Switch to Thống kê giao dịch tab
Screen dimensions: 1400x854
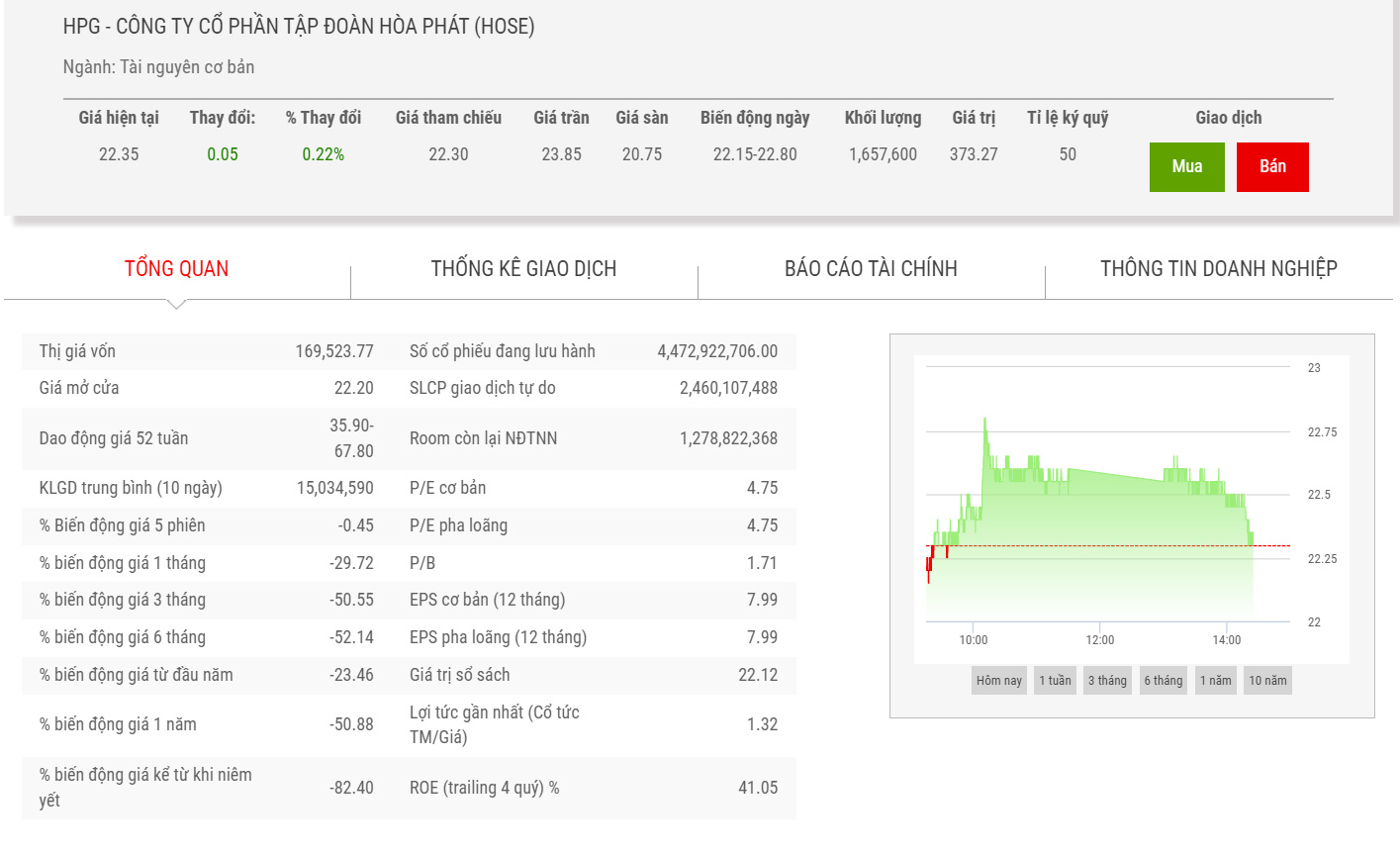pyautogui.click(x=523, y=269)
